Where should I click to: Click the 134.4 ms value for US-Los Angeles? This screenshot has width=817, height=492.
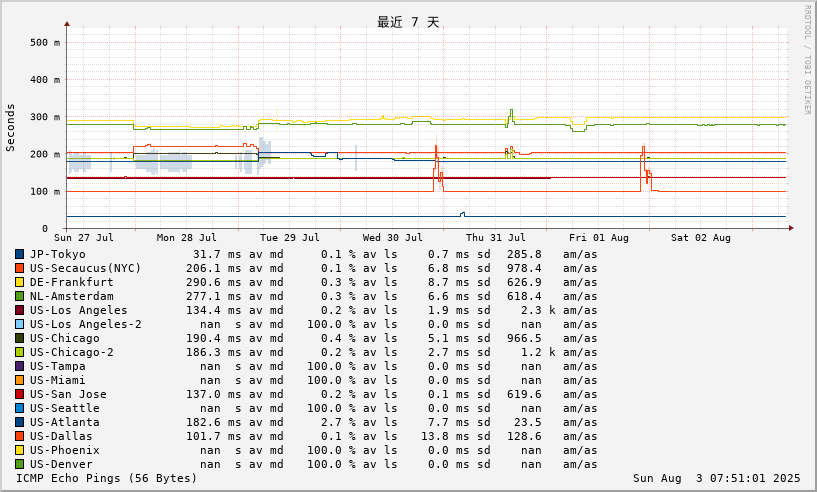click(x=214, y=311)
